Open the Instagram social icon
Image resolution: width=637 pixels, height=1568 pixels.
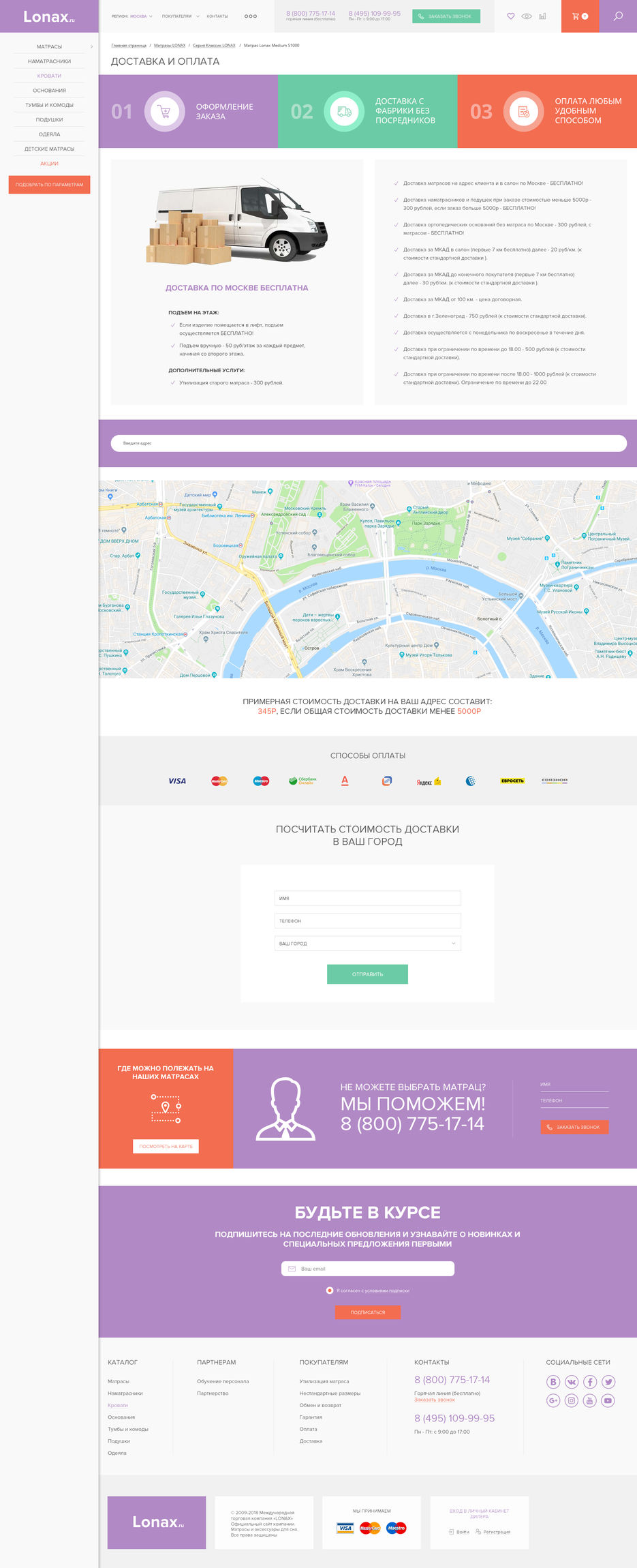coord(572,1400)
